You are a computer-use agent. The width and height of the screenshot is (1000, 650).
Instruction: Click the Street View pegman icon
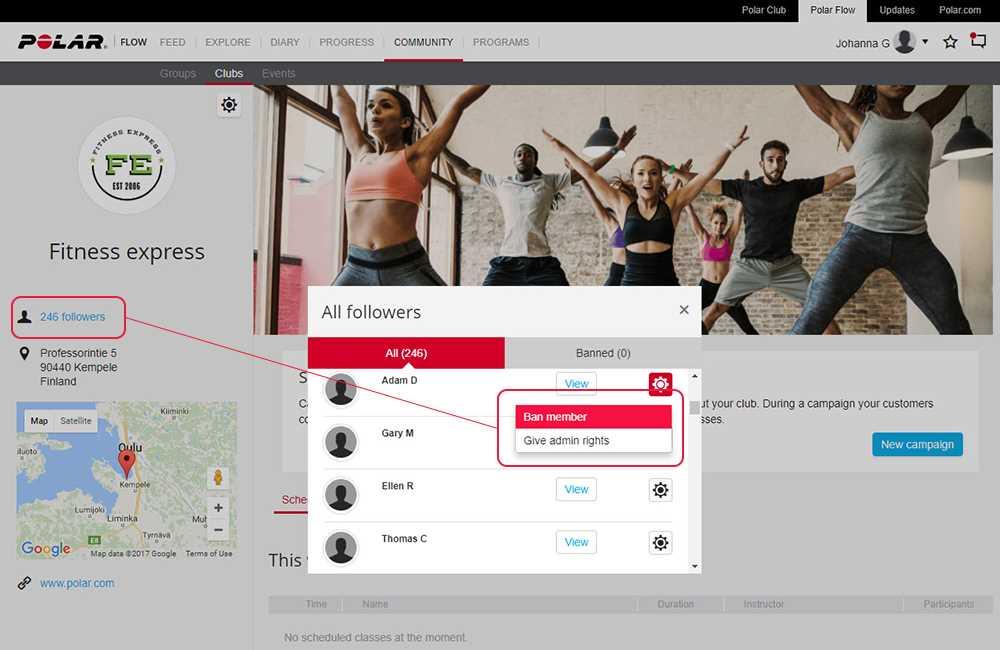218,477
